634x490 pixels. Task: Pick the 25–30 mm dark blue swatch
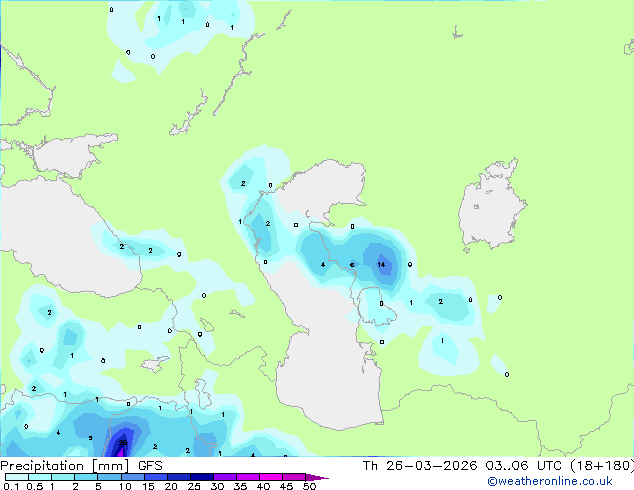point(201,477)
